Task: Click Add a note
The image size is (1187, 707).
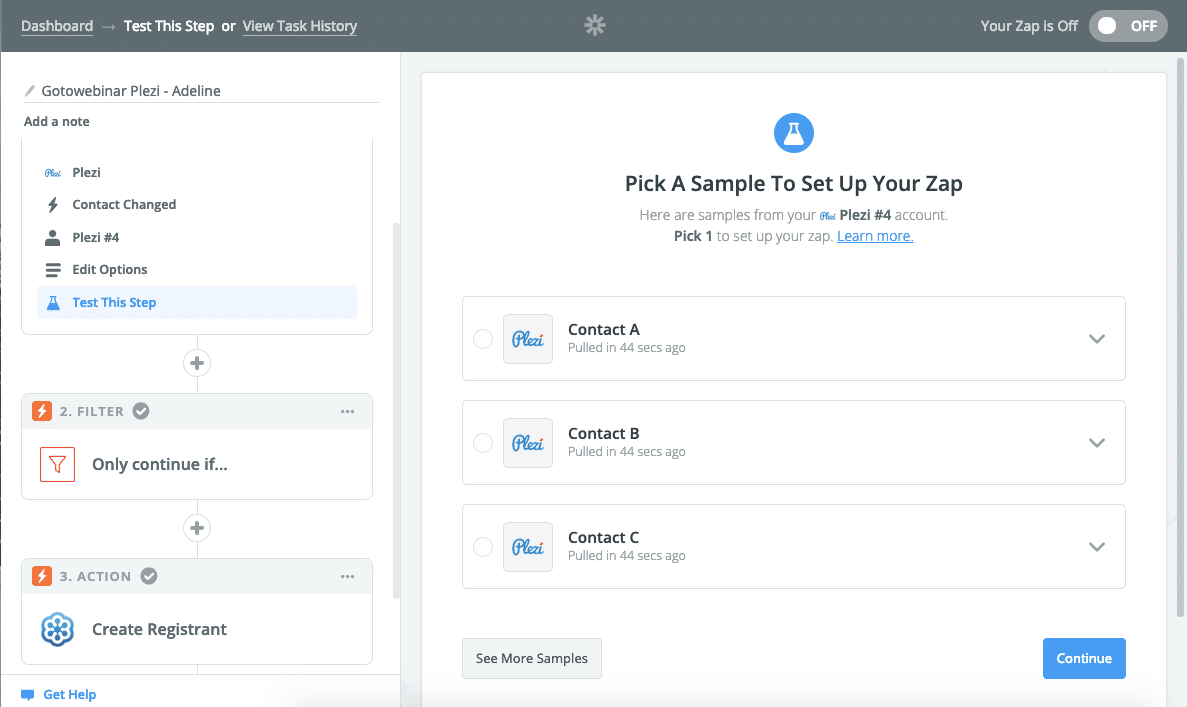Action: 57,121
